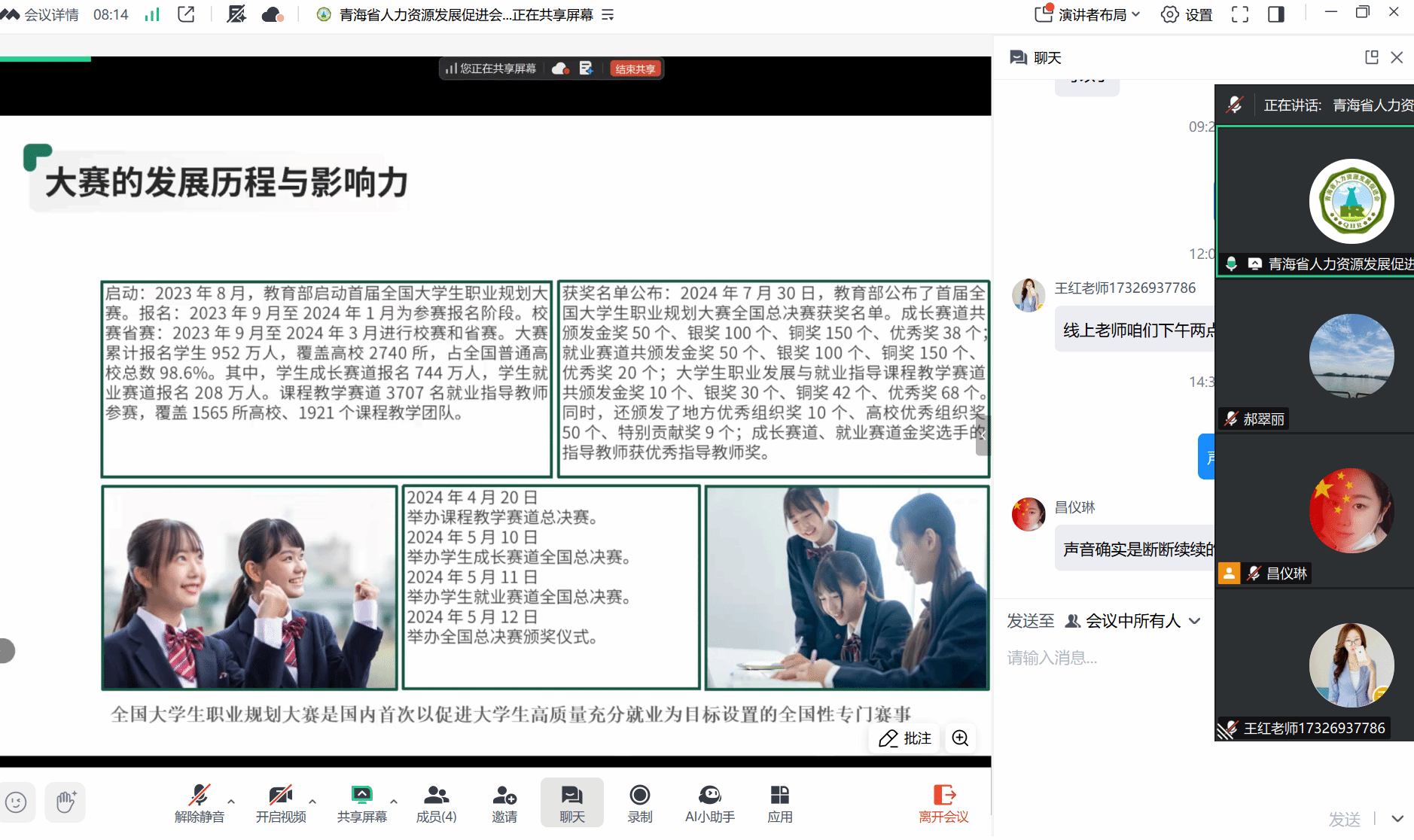The height and width of the screenshot is (840, 1414).
Task: Click 昌仪琳 avatar in chat
Action: tap(1029, 514)
